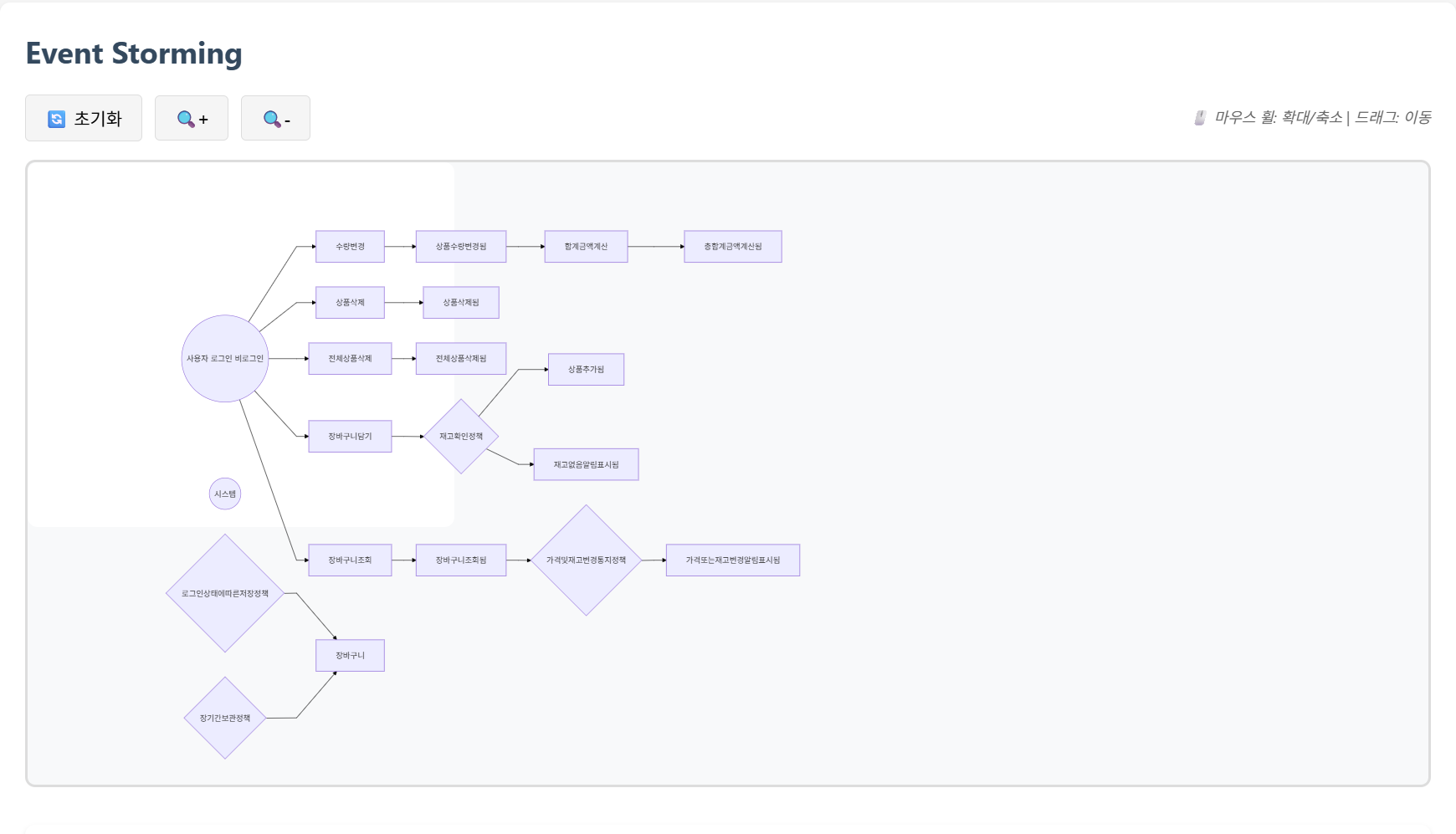
Task: Select the 전체상품삭제됨 event box
Action: point(461,359)
